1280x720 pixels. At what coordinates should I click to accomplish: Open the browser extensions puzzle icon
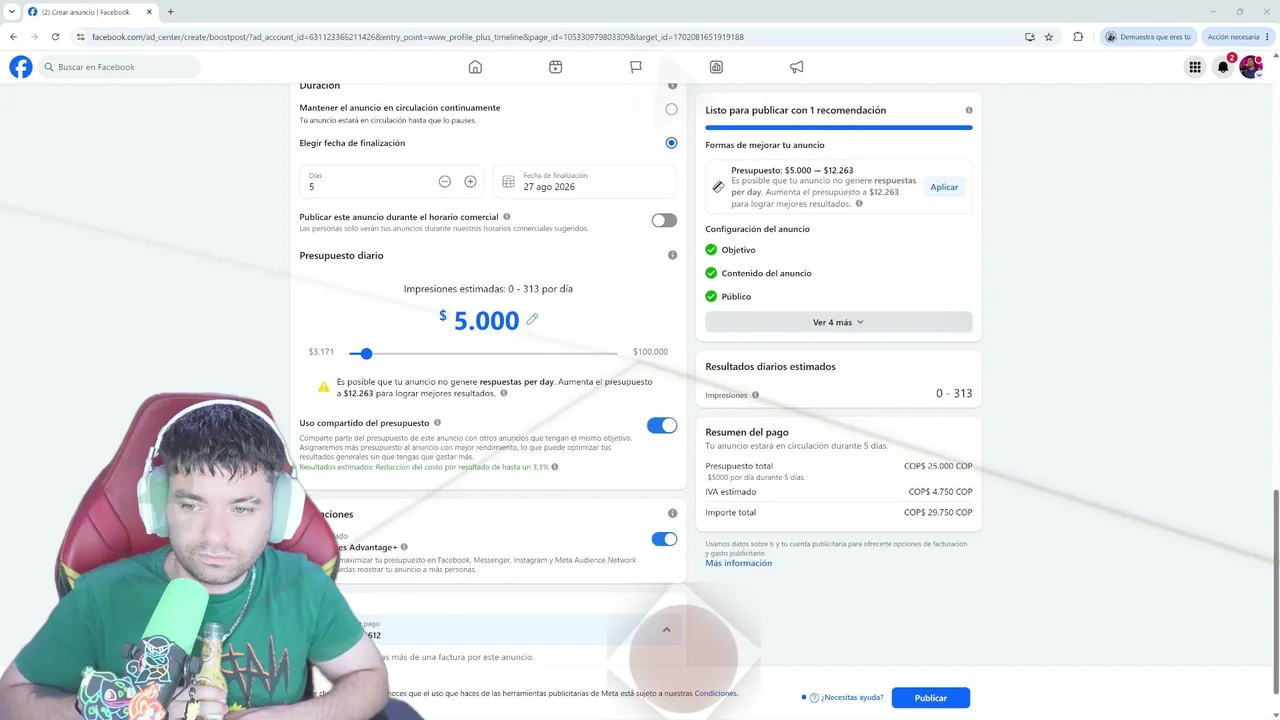(1078, 37)
